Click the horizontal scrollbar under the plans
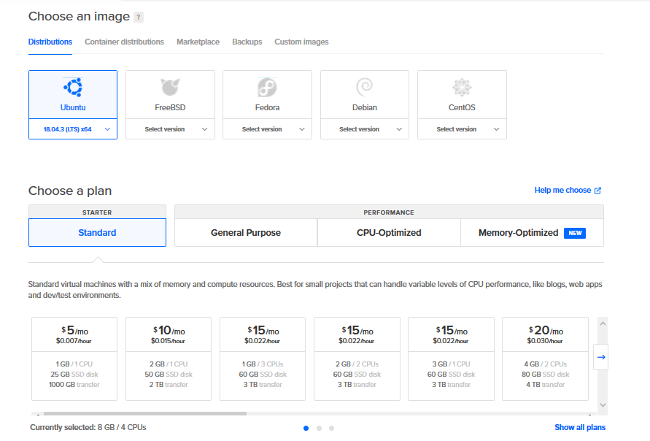650x441 pixels. (145, 414)
